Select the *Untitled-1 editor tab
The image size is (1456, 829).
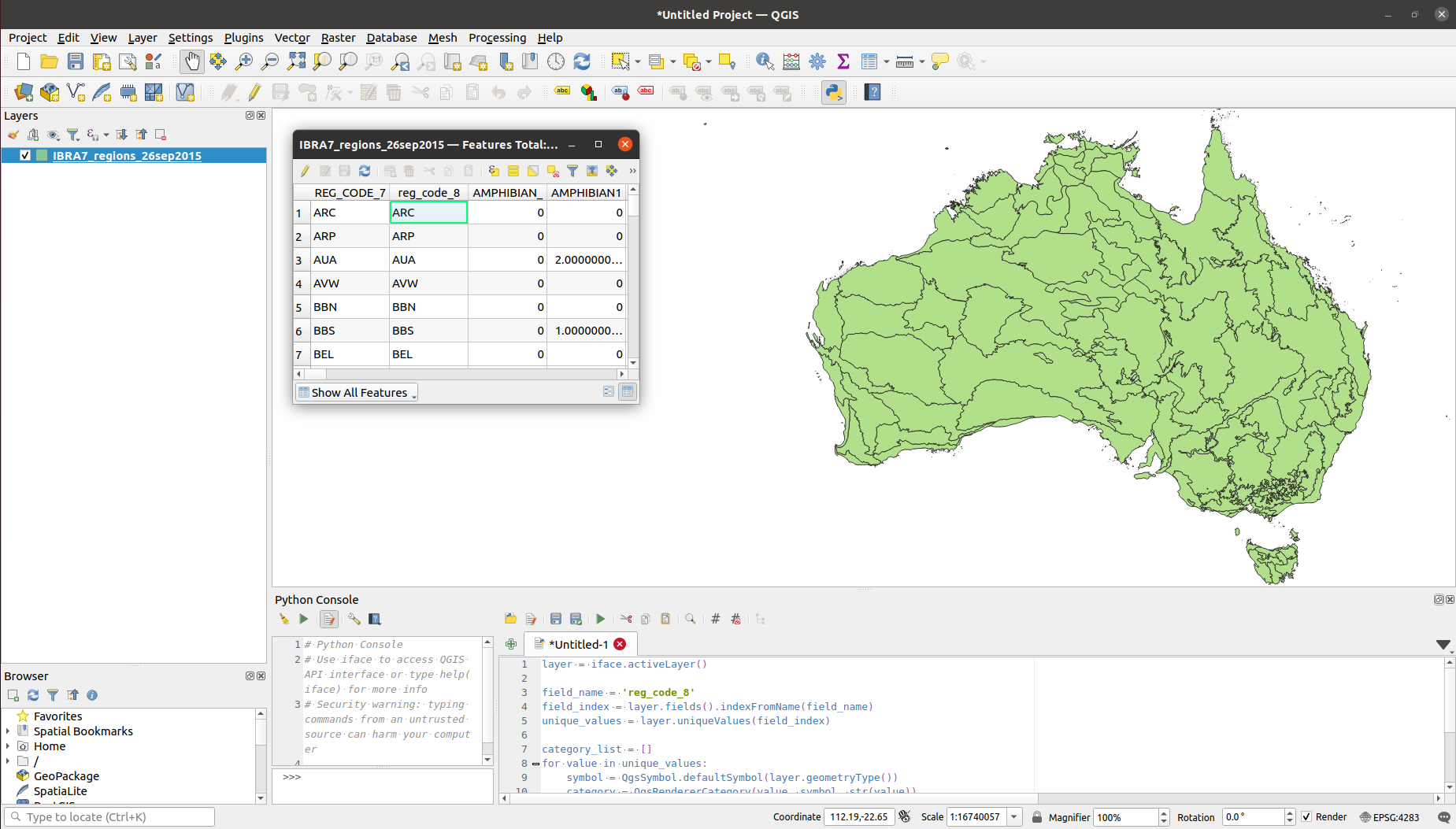[578, 644]
